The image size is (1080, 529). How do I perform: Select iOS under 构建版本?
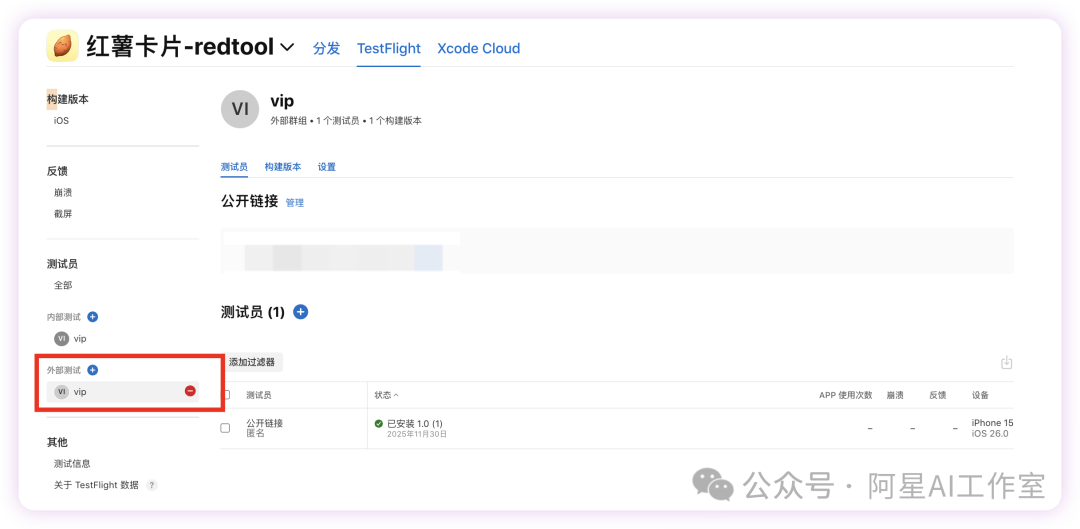coord(61,121)
